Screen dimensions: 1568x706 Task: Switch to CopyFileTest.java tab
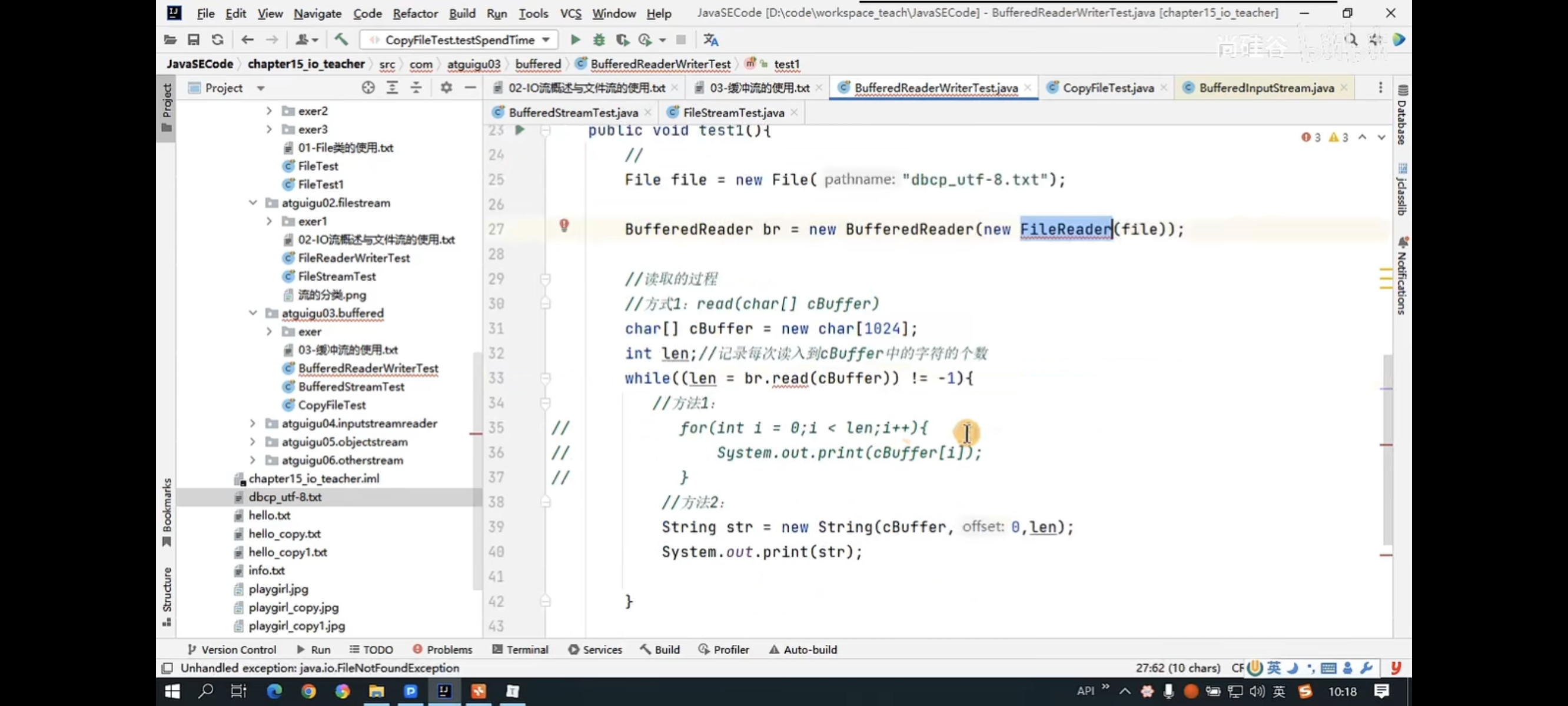click(1107, 88)
